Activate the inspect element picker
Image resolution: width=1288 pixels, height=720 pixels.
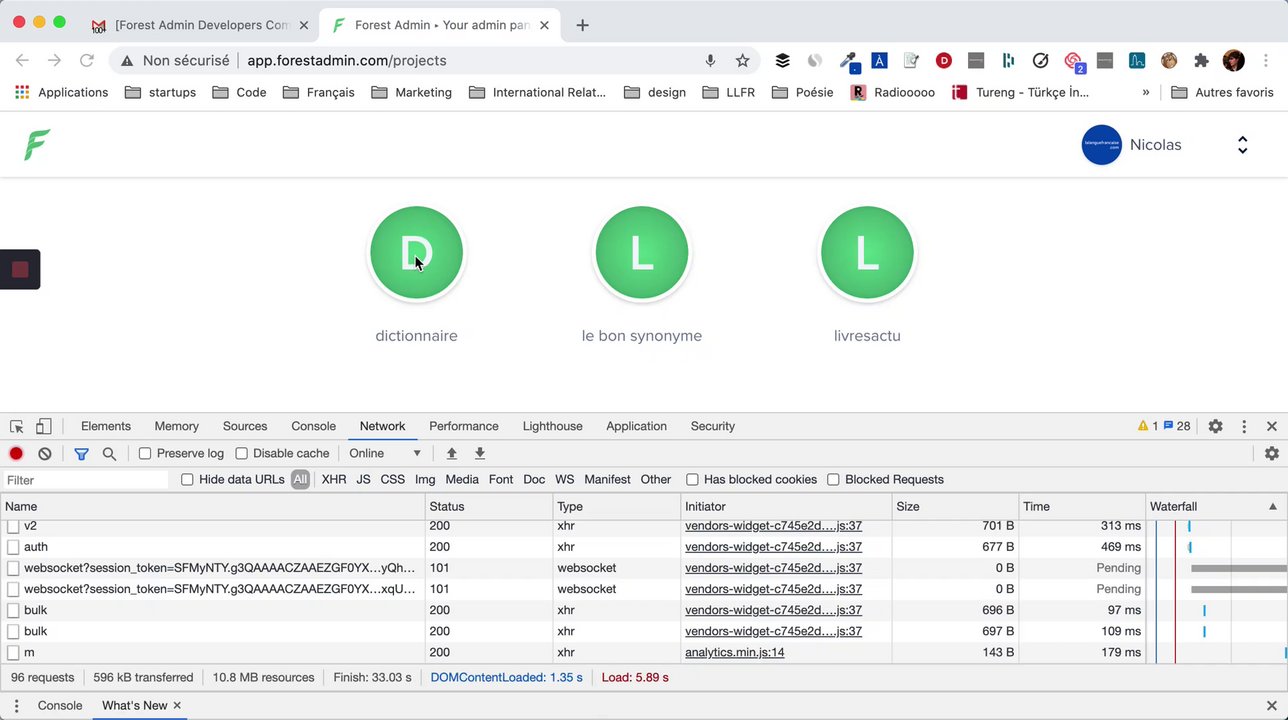pos(17,426)
